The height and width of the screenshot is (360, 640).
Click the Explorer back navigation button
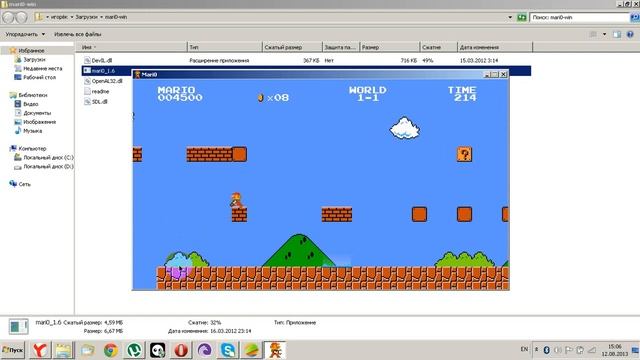[8, 17]
